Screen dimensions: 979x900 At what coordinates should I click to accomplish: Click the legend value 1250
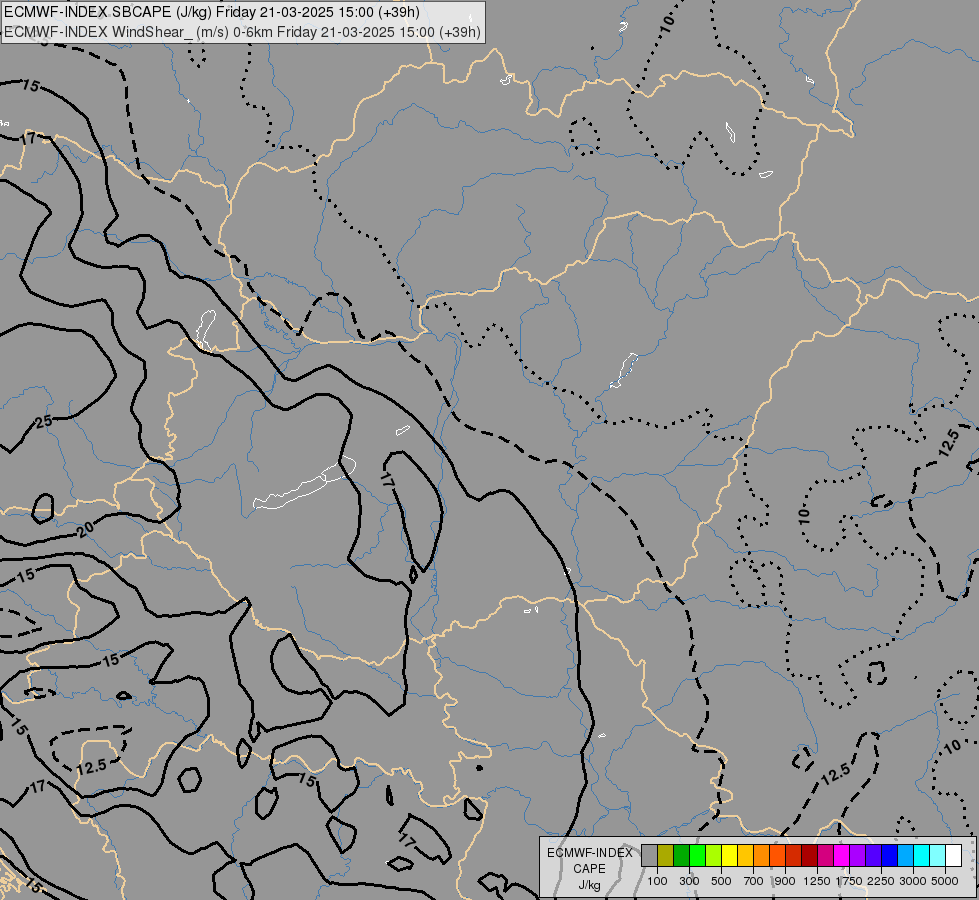click(817, 881)
